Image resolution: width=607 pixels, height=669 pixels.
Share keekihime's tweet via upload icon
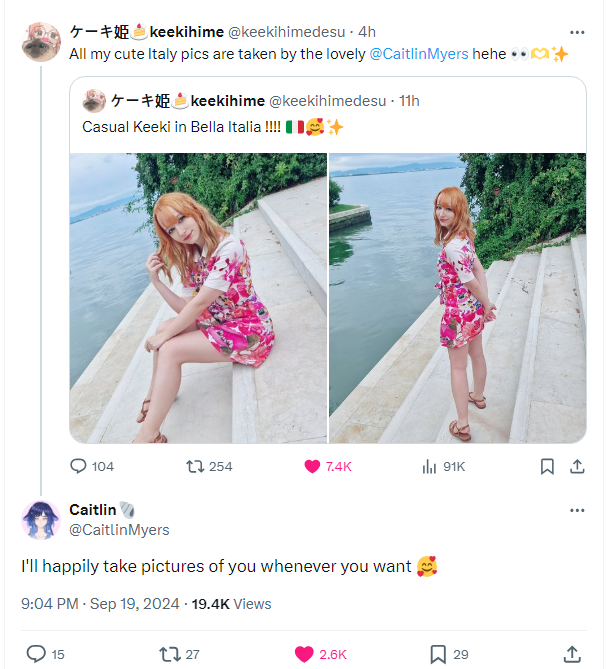point(577,466)
